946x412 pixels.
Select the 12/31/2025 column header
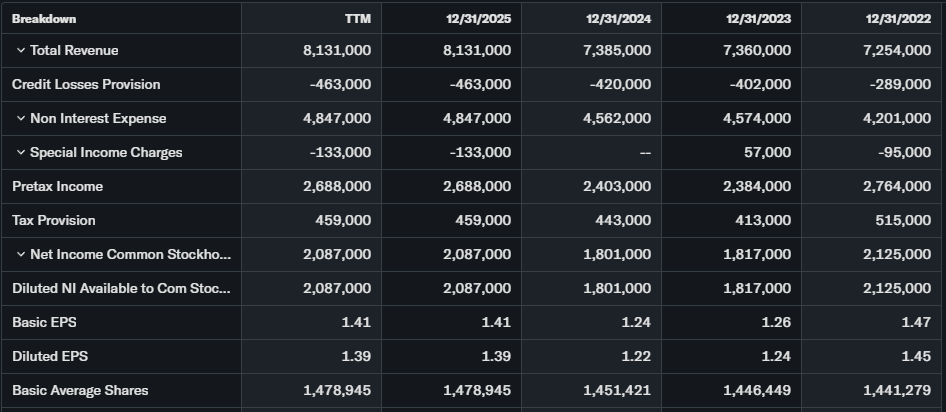tap(478, 19)
